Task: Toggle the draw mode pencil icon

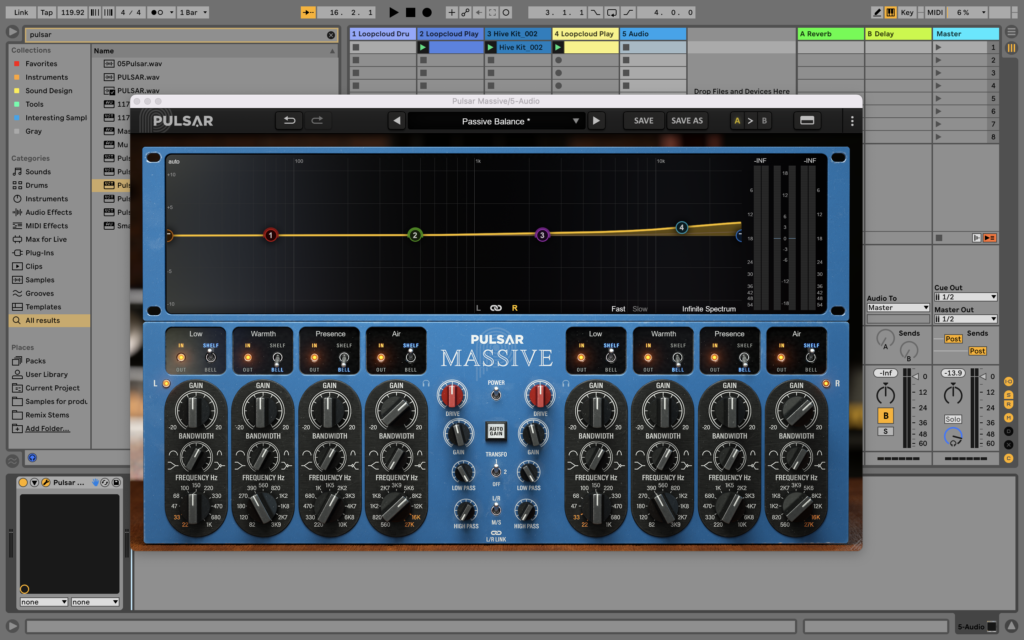Action: pos(877,12)
